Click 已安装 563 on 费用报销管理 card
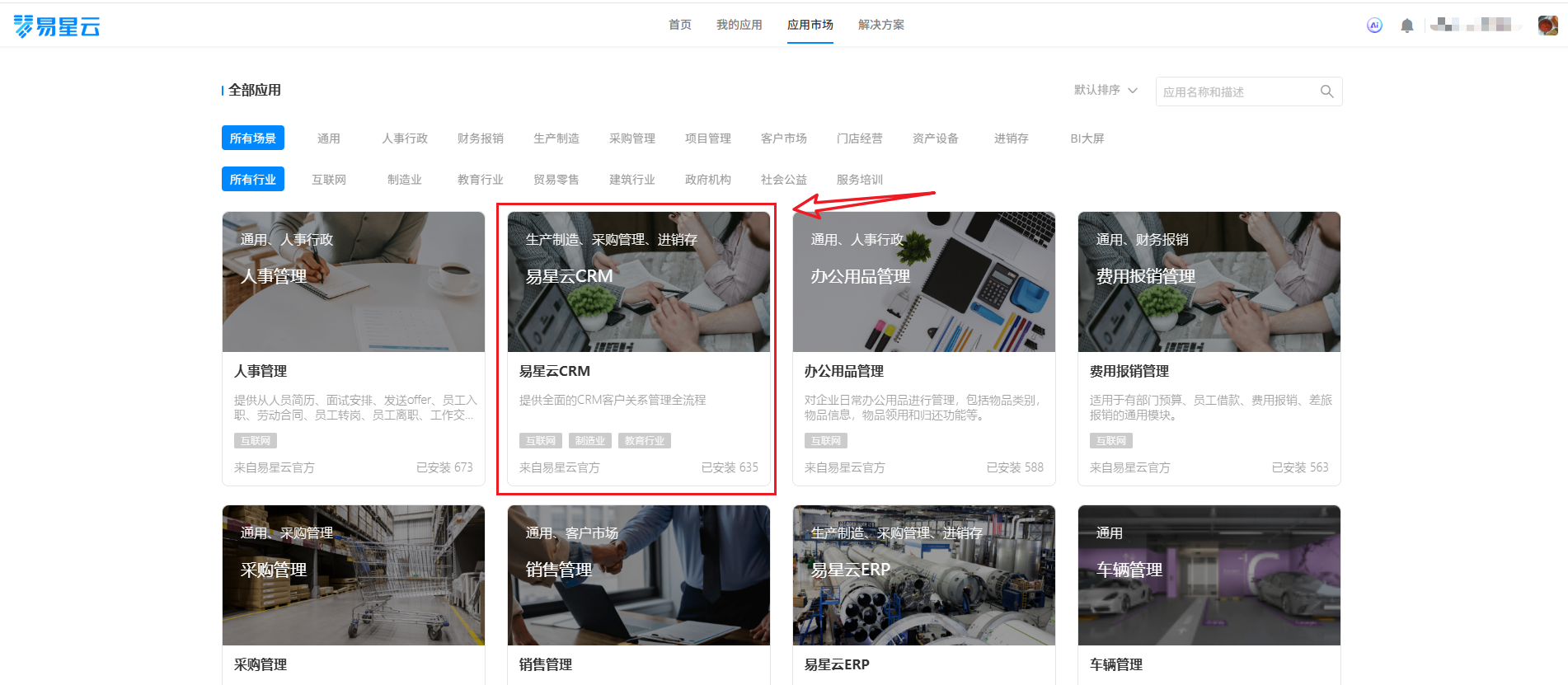The image size is (1568, 685). (x=1300, y=467)
